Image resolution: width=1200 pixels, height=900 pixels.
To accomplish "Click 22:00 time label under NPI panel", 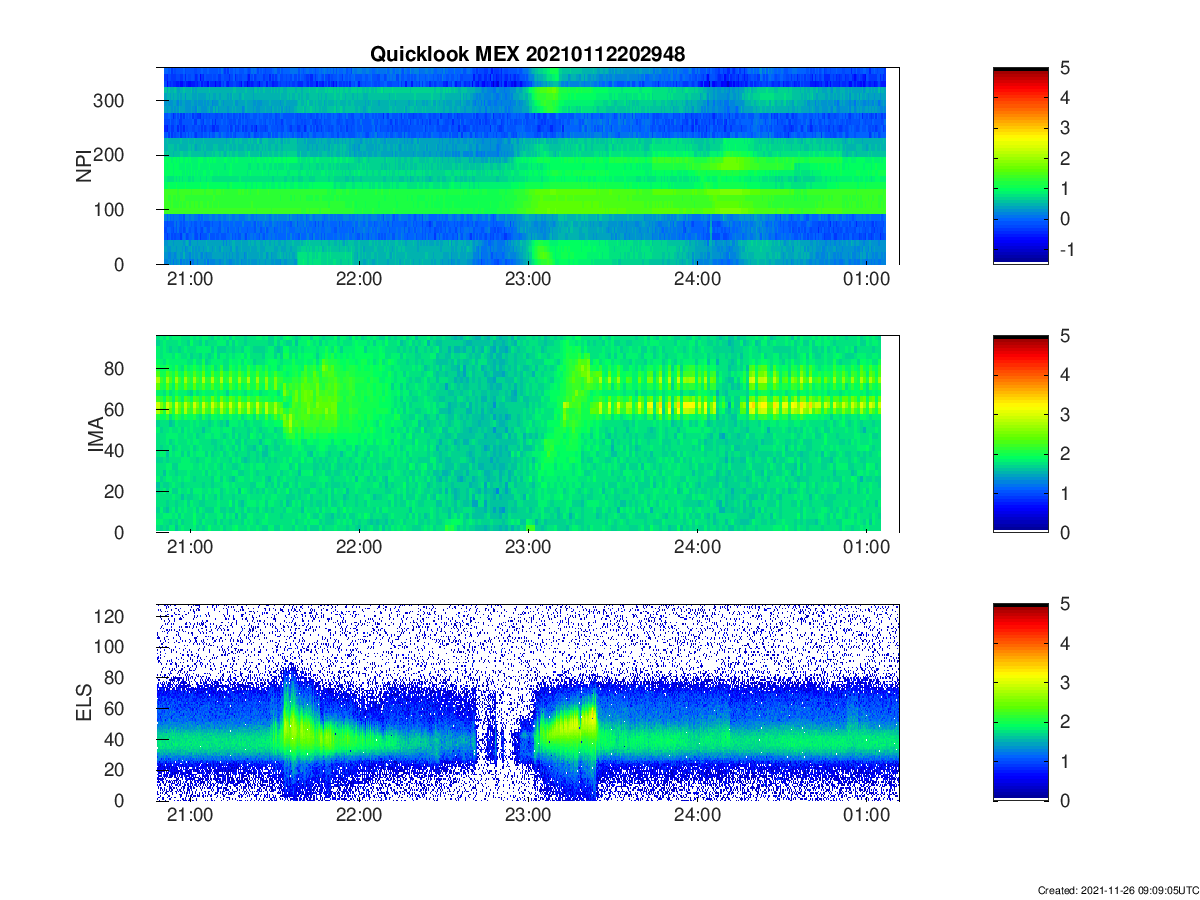I will tap(359, 281).
